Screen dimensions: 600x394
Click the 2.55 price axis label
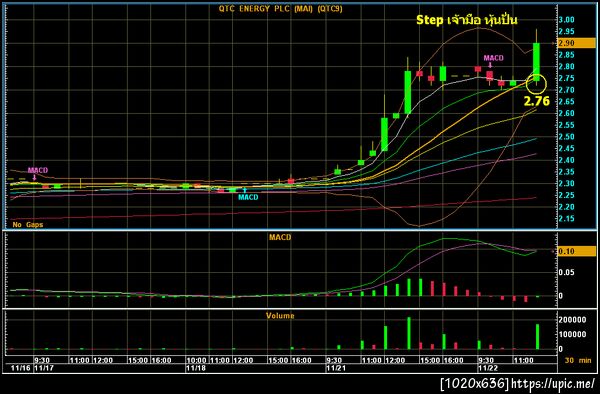click(566, 125)
